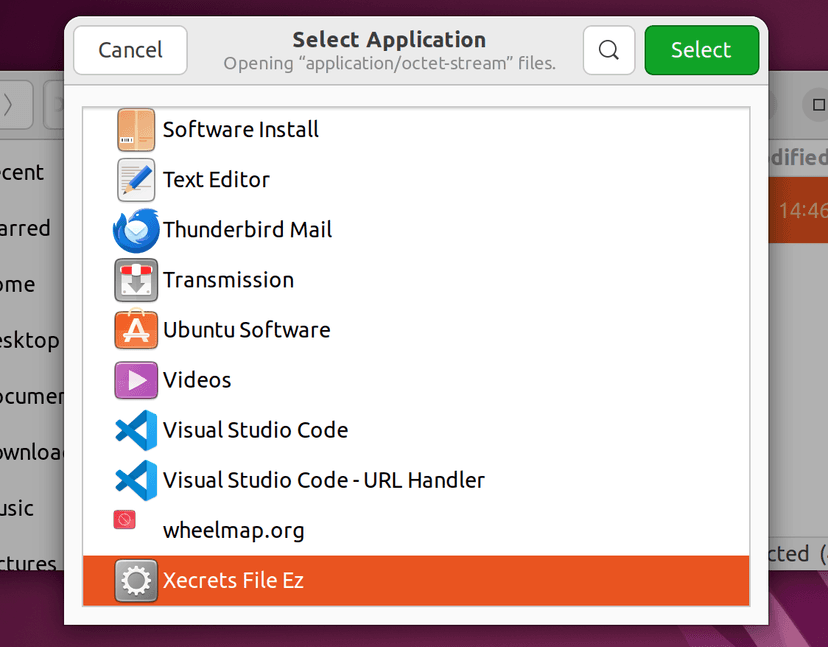Open the search magnifier in the dialog

point(609,48)
